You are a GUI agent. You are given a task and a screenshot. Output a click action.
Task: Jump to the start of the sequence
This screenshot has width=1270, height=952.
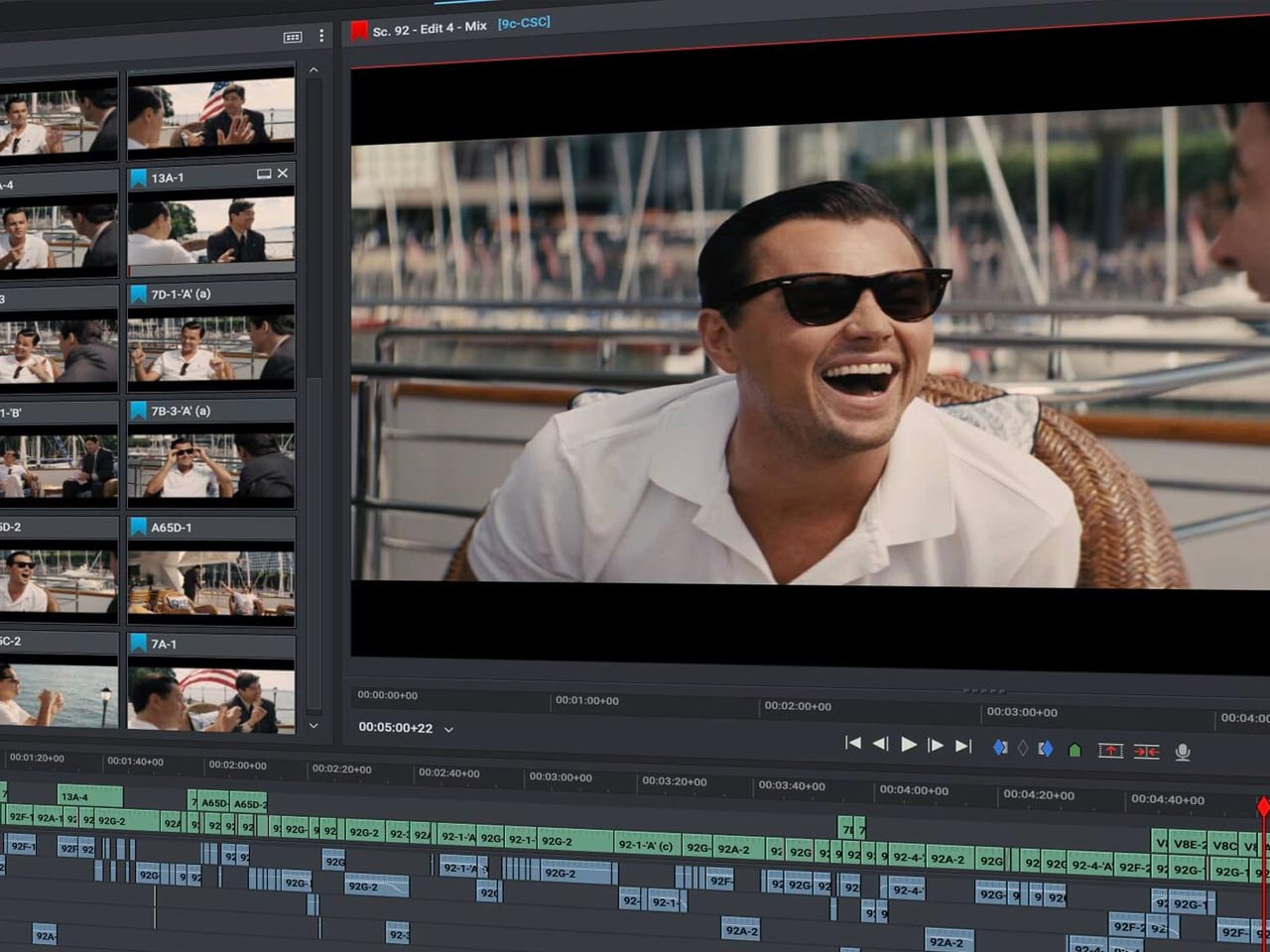[852, 743]
